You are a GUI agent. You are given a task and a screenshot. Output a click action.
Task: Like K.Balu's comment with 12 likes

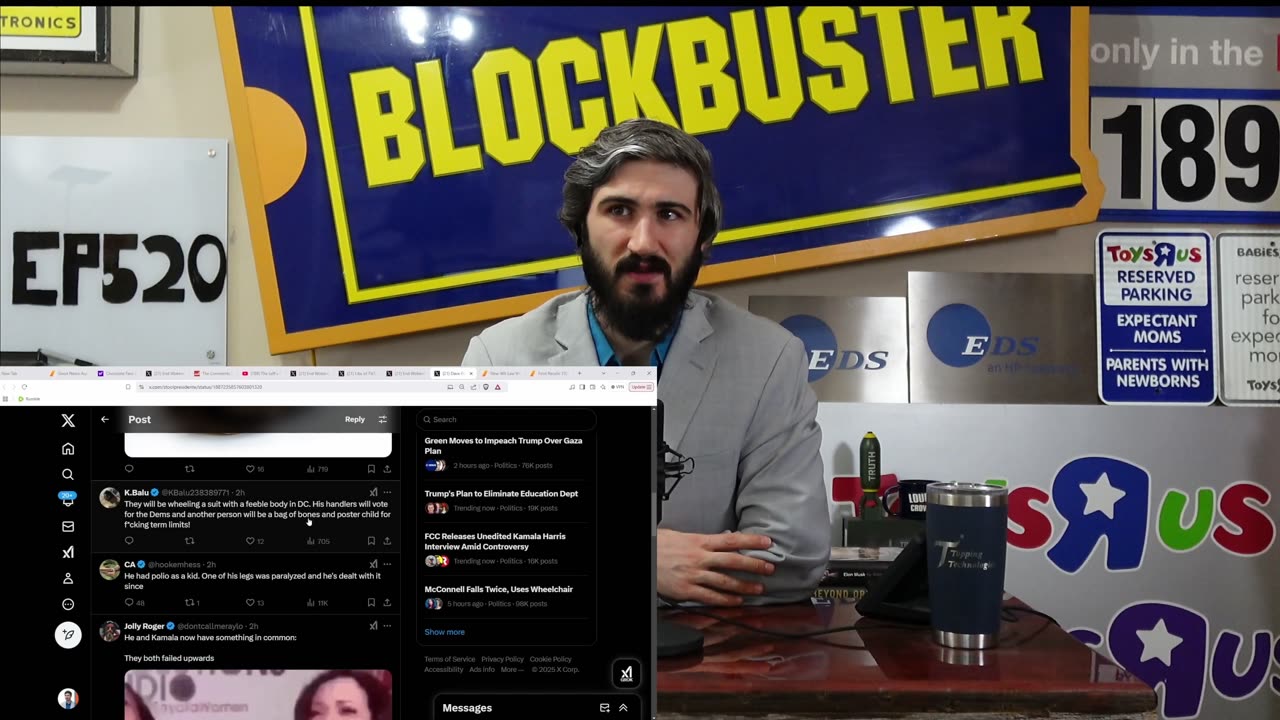pyautogui.click(x=255, y=541)
